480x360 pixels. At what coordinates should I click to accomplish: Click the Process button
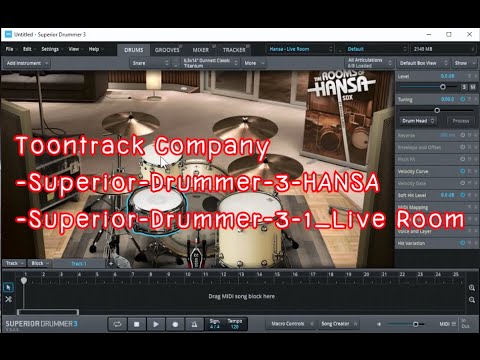(461, 121)
